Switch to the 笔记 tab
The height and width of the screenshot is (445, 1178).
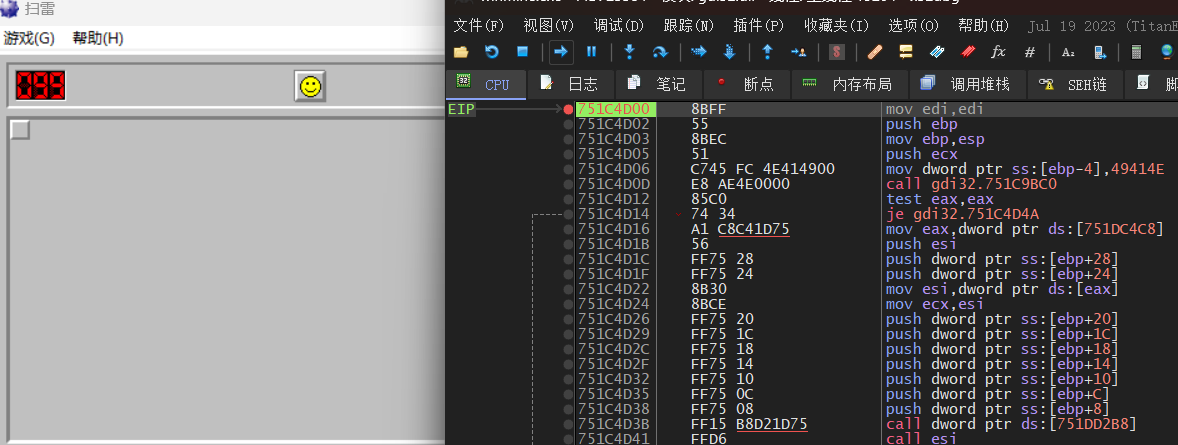pyautogui.click(x=658, y=84)
